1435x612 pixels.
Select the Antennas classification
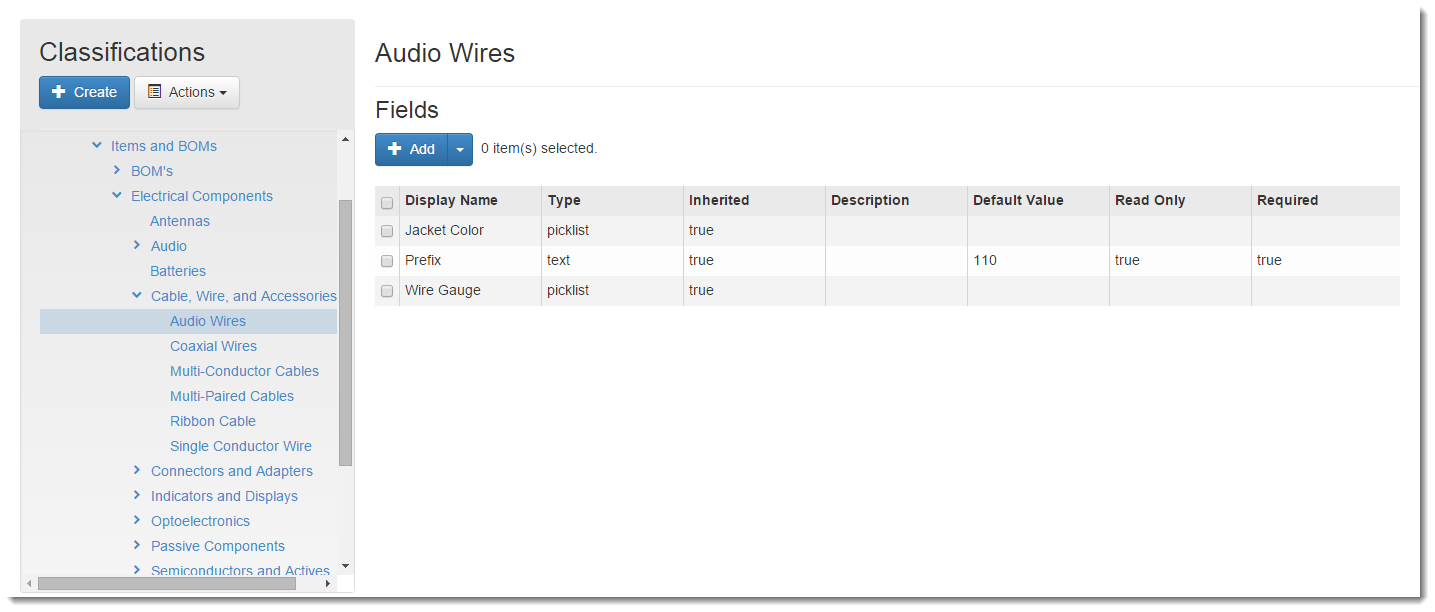coord(180,221)
